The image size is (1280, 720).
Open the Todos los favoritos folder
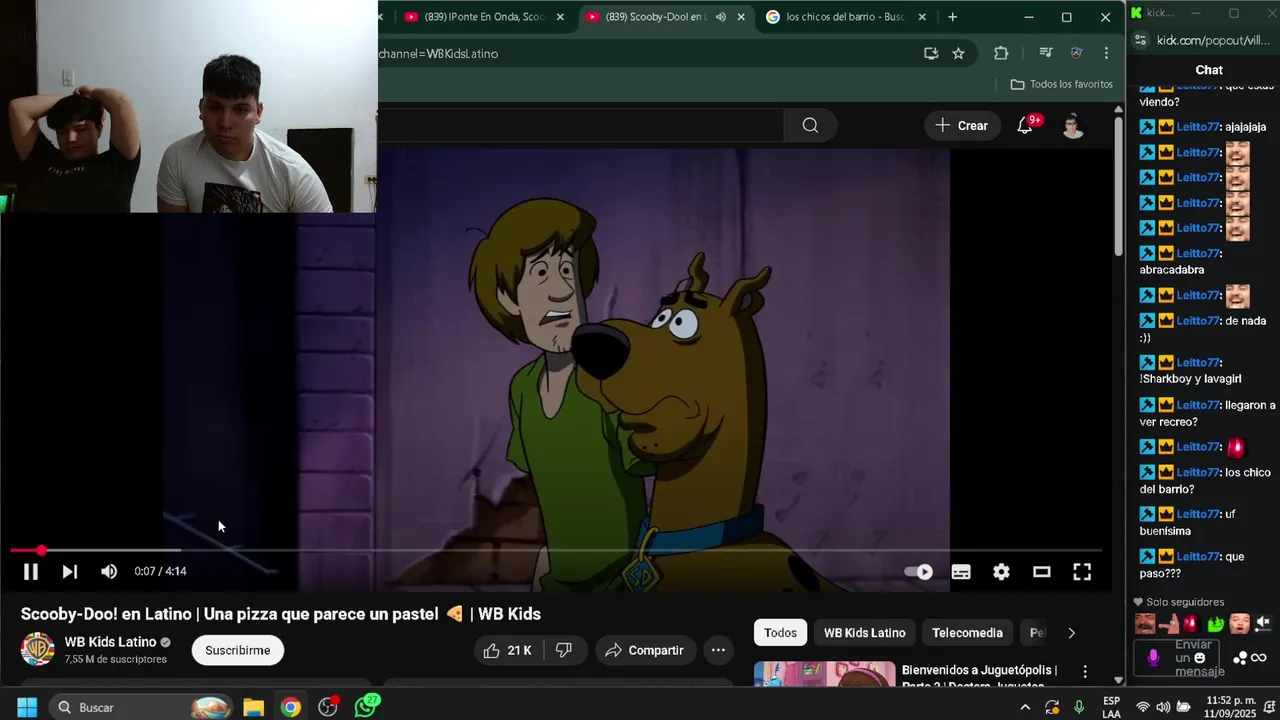pyautogui.click(x=1061, y=85)
